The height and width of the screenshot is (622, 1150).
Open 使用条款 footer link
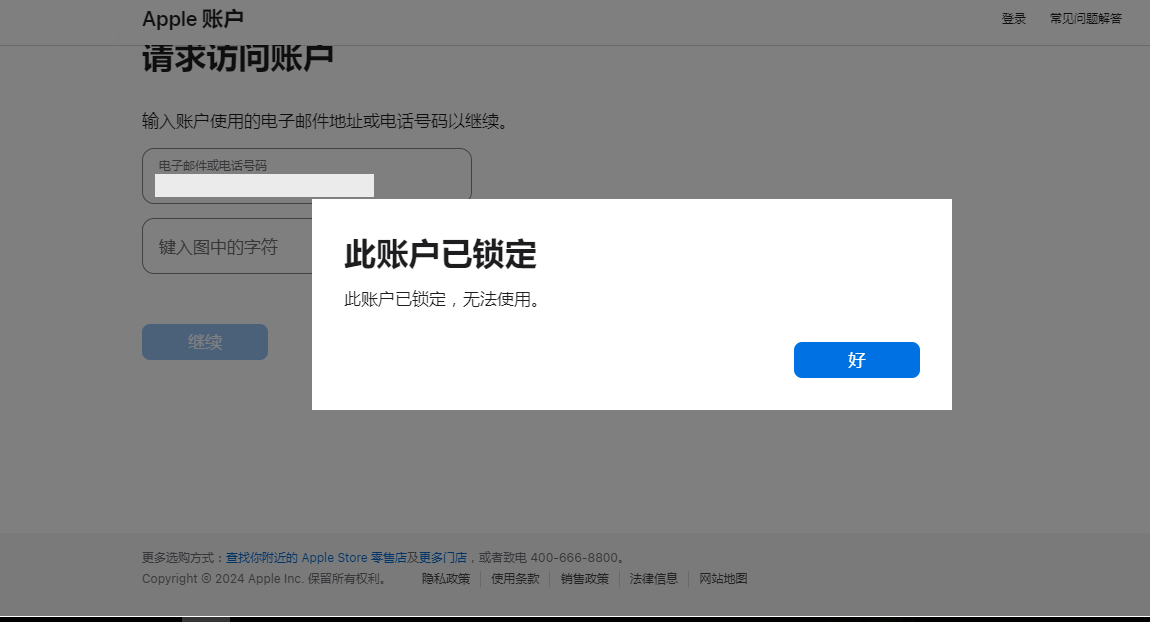[515, 579]
